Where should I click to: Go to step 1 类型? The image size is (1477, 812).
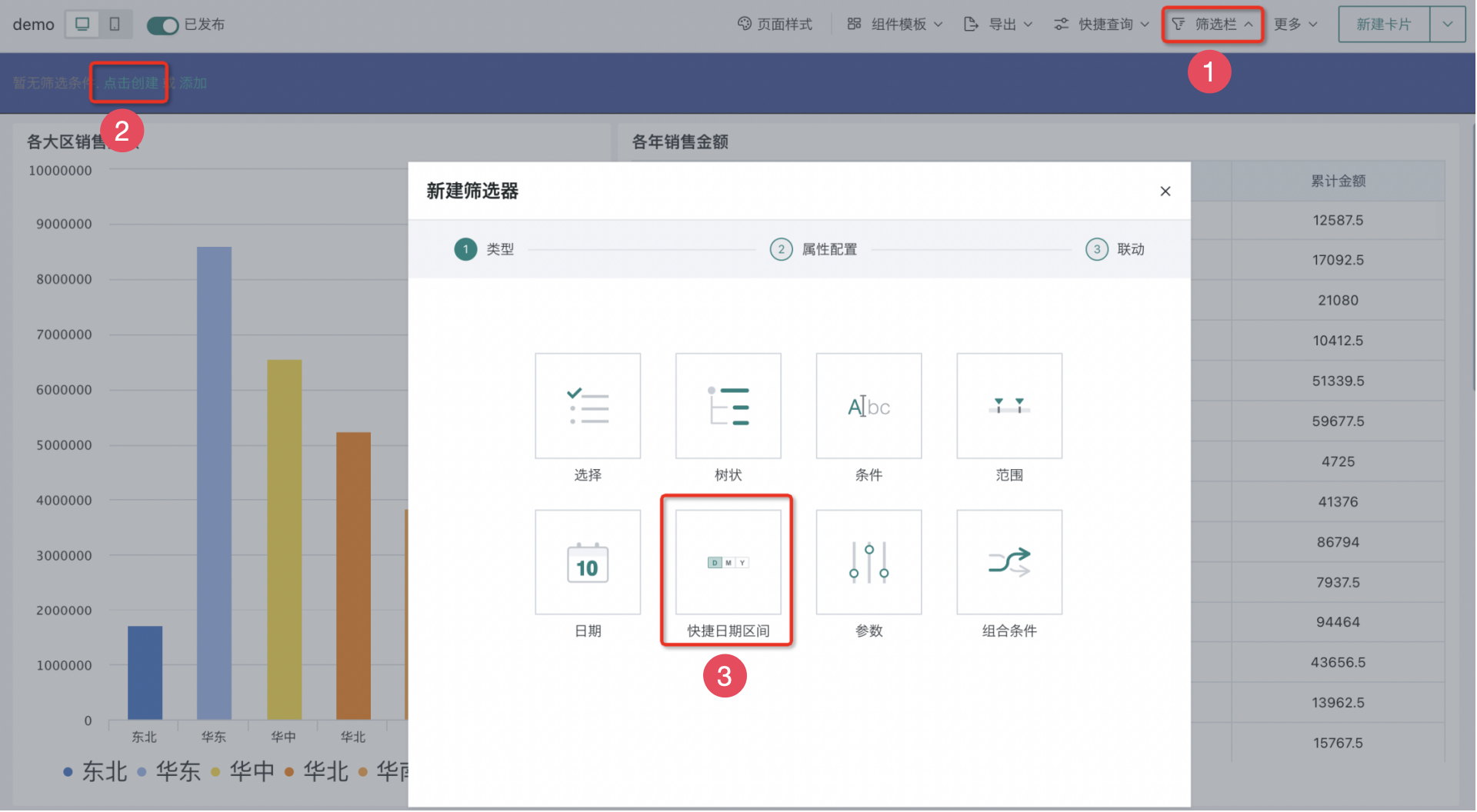[485, 249]
